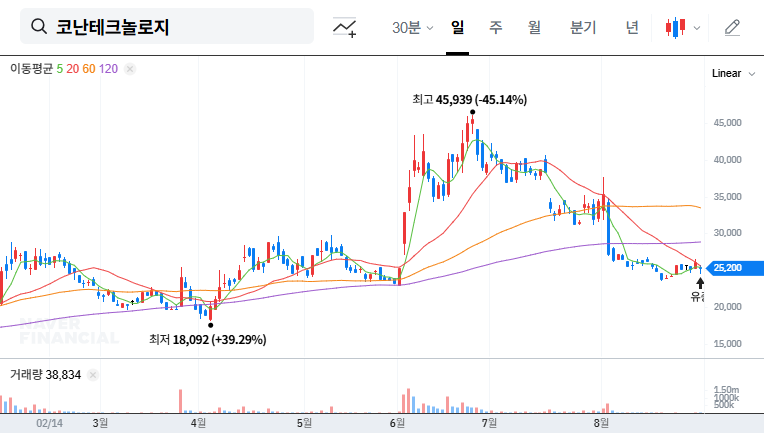The height and width of the screenshot is (433, 764).
Task: Click the black arrow event marker
Action: [700, 283]
